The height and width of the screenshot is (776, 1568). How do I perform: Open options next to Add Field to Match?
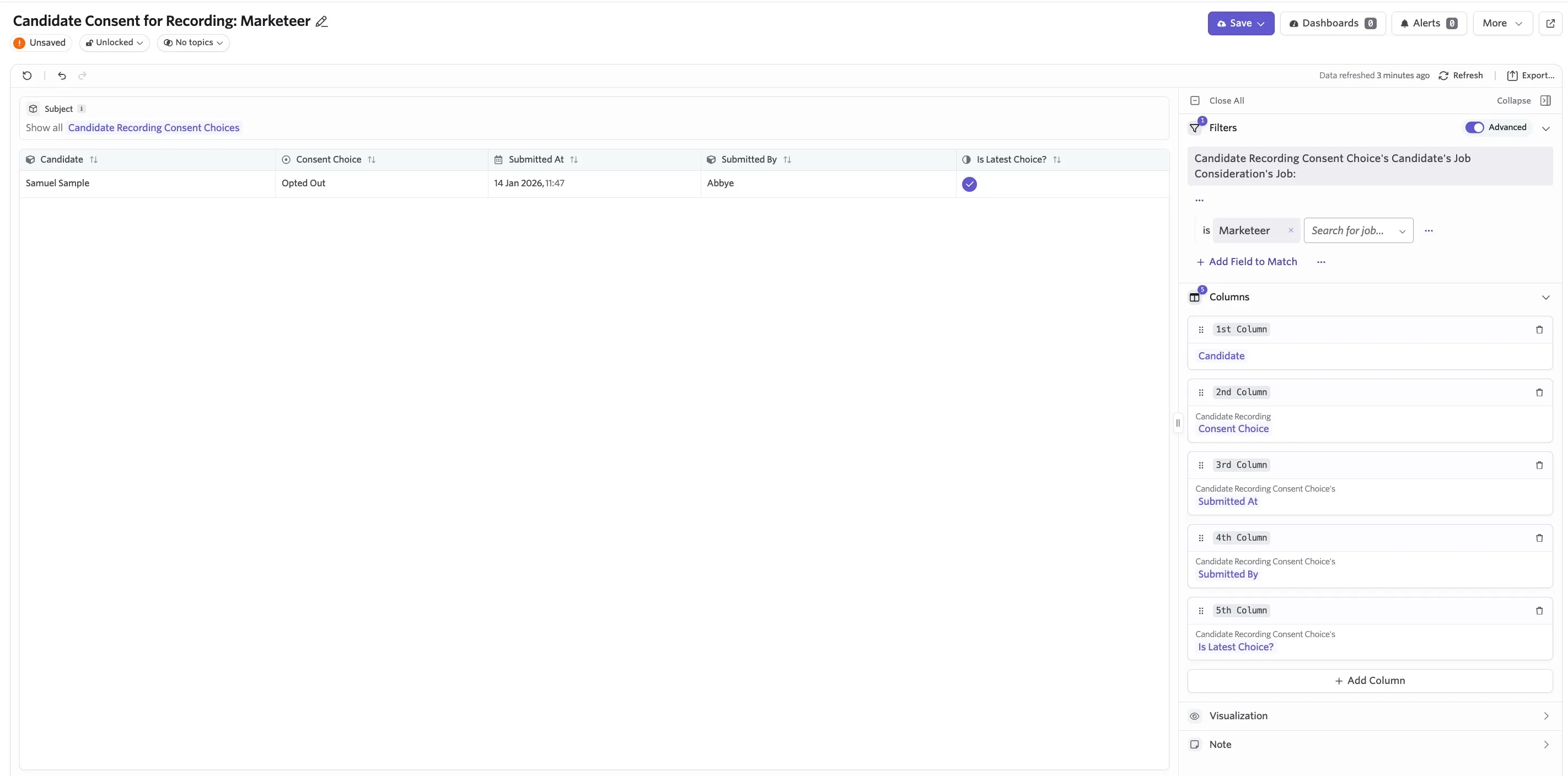1321,262
